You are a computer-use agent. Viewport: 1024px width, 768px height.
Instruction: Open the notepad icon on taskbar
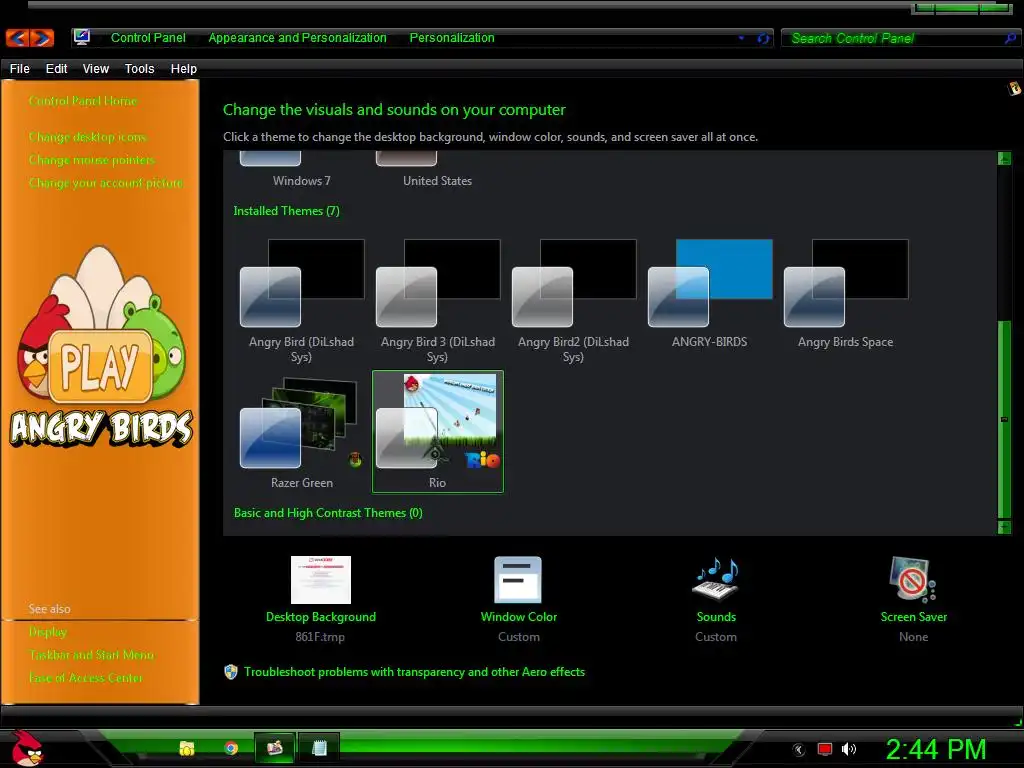[319, 748]
